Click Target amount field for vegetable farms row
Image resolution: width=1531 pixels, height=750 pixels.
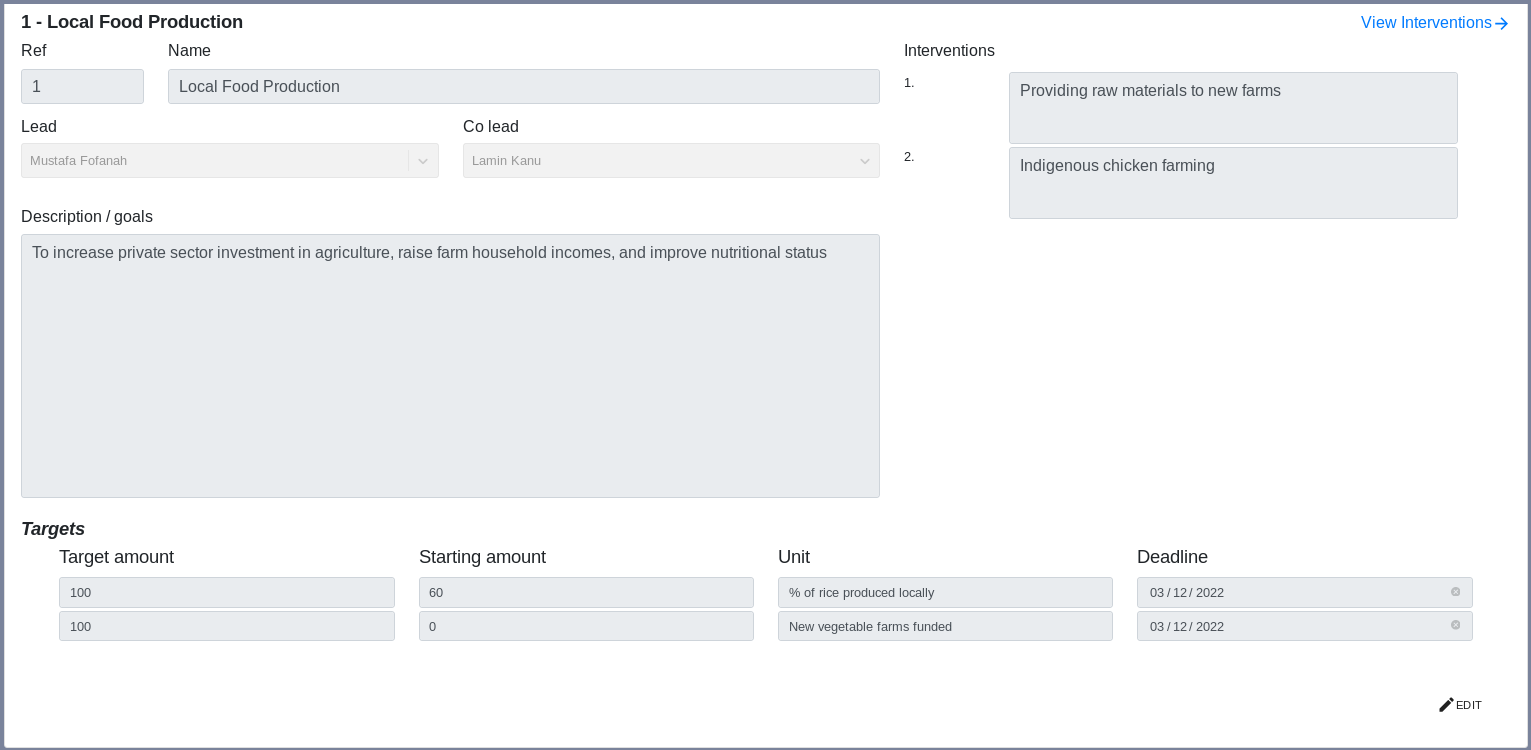(x=227, y=626)
